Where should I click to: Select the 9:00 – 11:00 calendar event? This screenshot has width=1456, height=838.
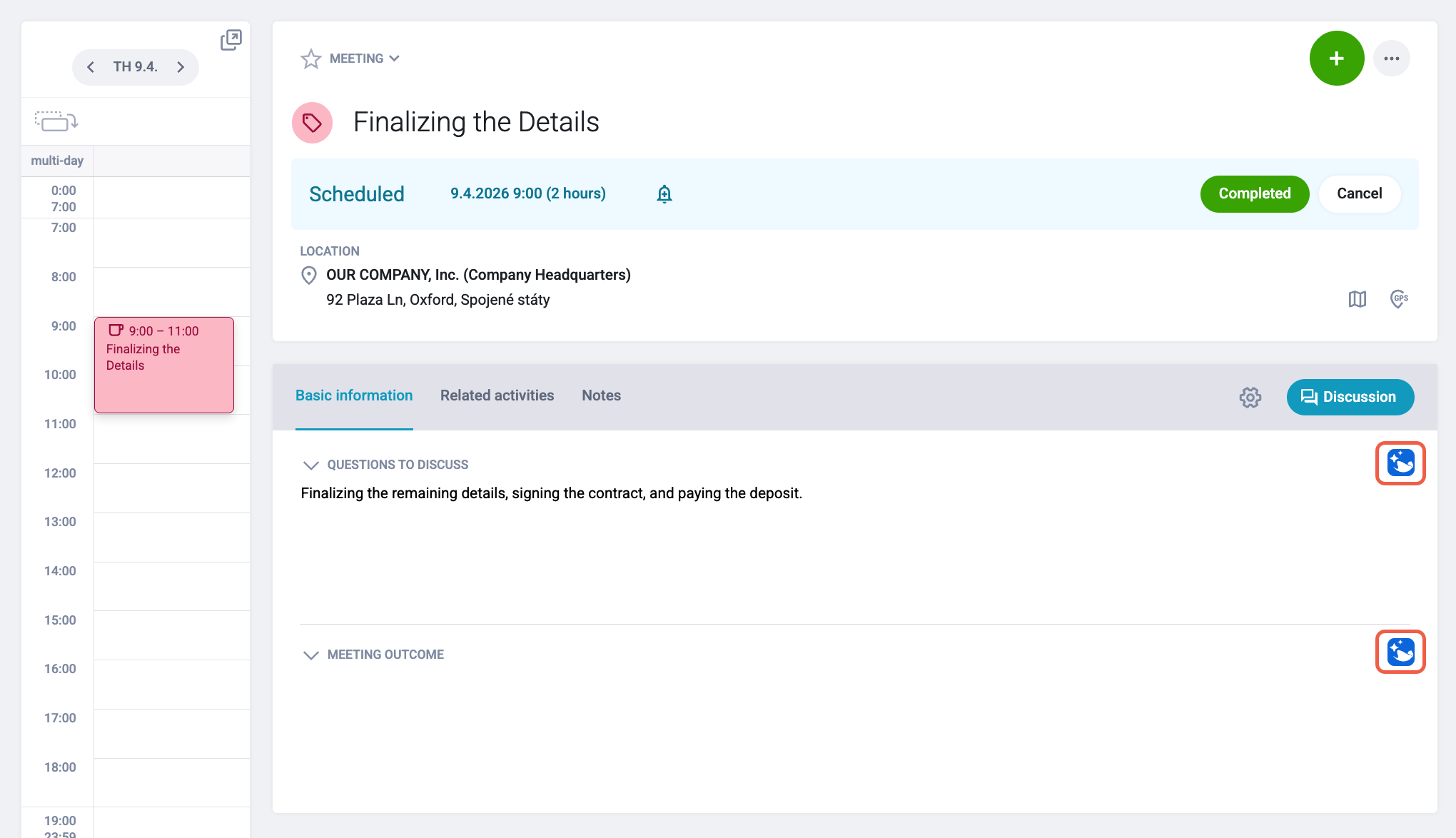164,365
